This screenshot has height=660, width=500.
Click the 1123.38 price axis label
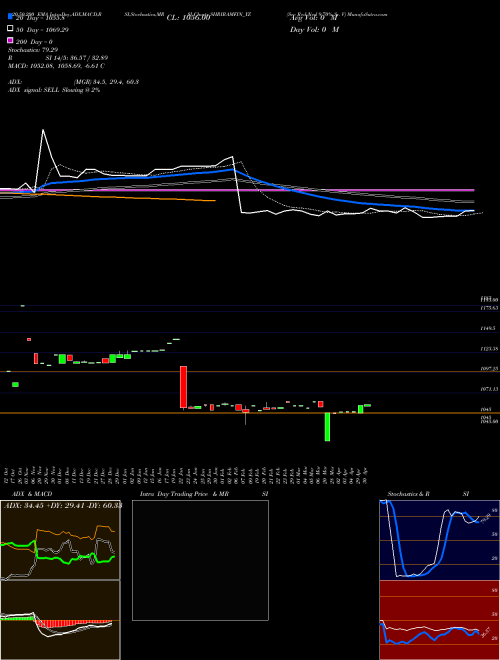pos(489,349)
